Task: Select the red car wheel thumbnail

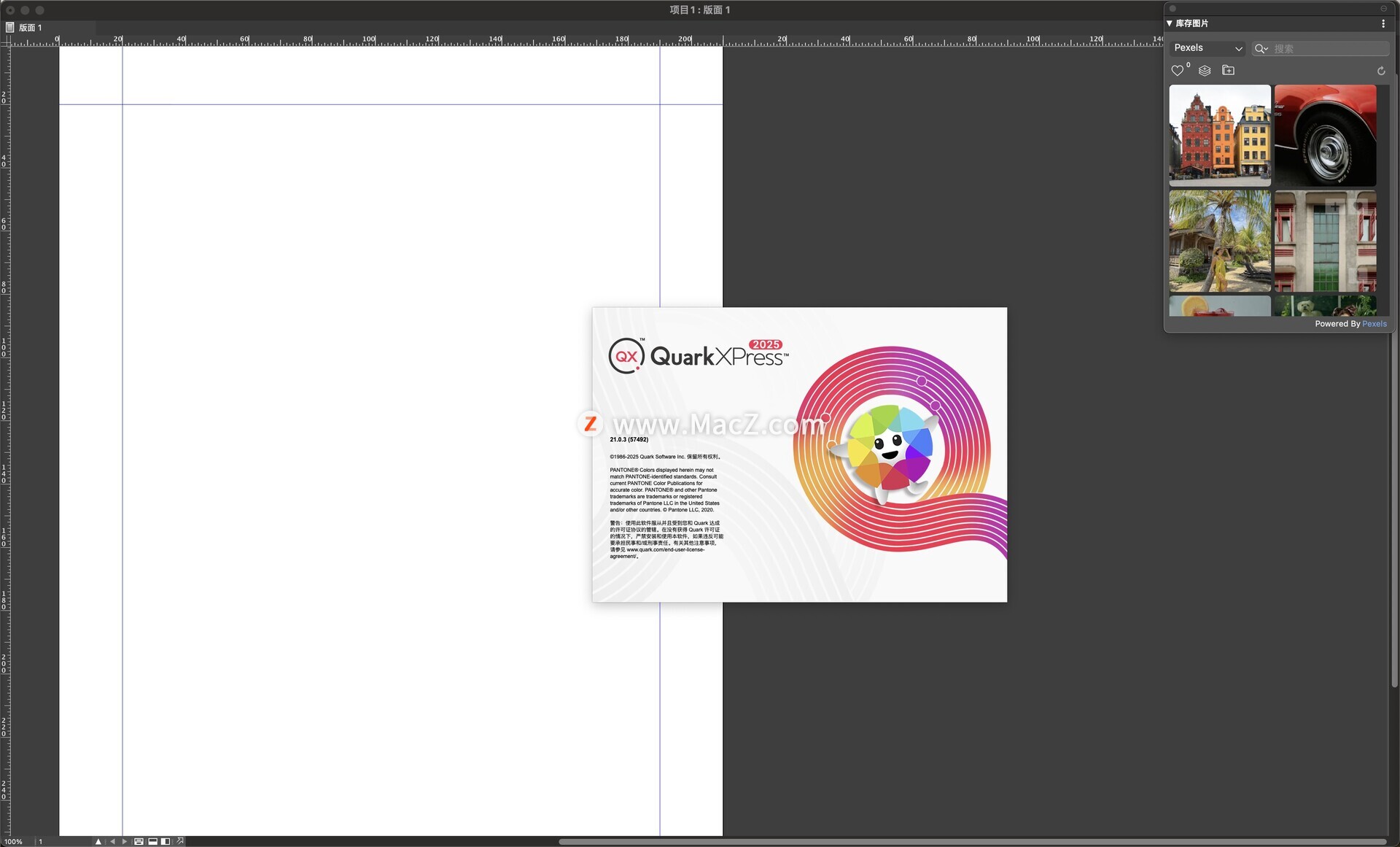Action: pos(1325,135)
